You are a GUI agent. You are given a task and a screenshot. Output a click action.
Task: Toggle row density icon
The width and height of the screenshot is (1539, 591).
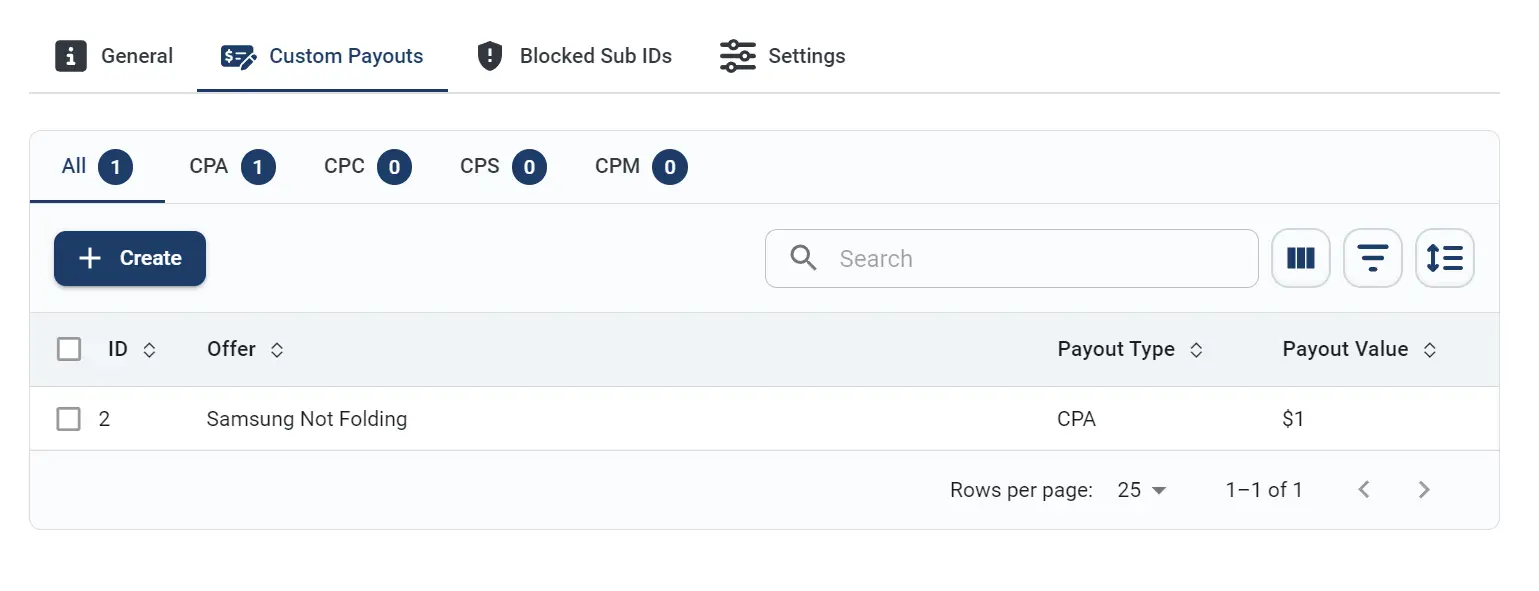(x=1445, y=259)
